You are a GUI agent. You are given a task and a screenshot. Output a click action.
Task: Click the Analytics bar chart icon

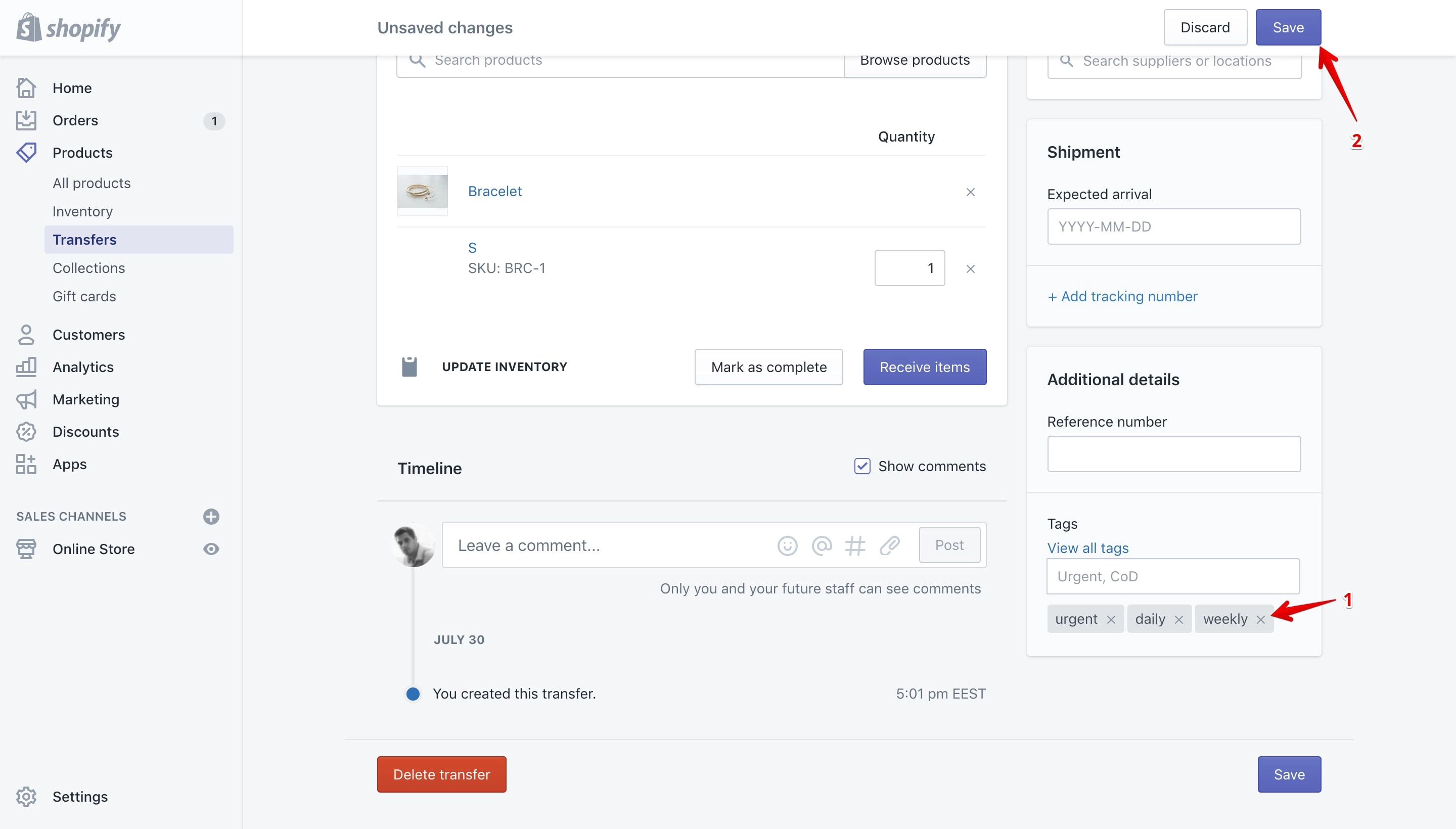coord(26,367)
